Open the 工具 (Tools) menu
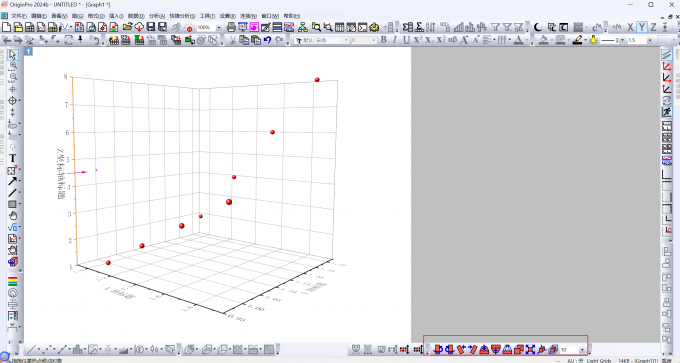The height and width of the screenshot is (363, 680). 207,16
